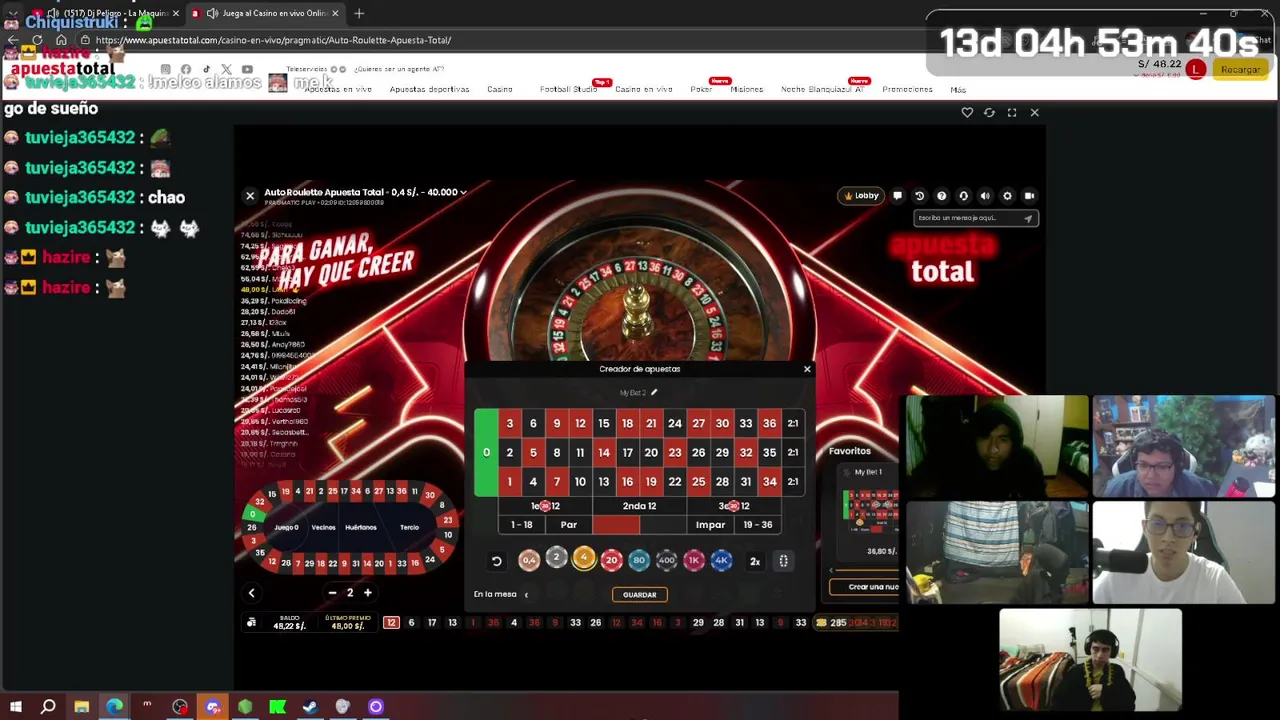Screen dimensions: 1280x720
Task: Select Vecinos racetrack sector
Action: click(x=323, y=528)
